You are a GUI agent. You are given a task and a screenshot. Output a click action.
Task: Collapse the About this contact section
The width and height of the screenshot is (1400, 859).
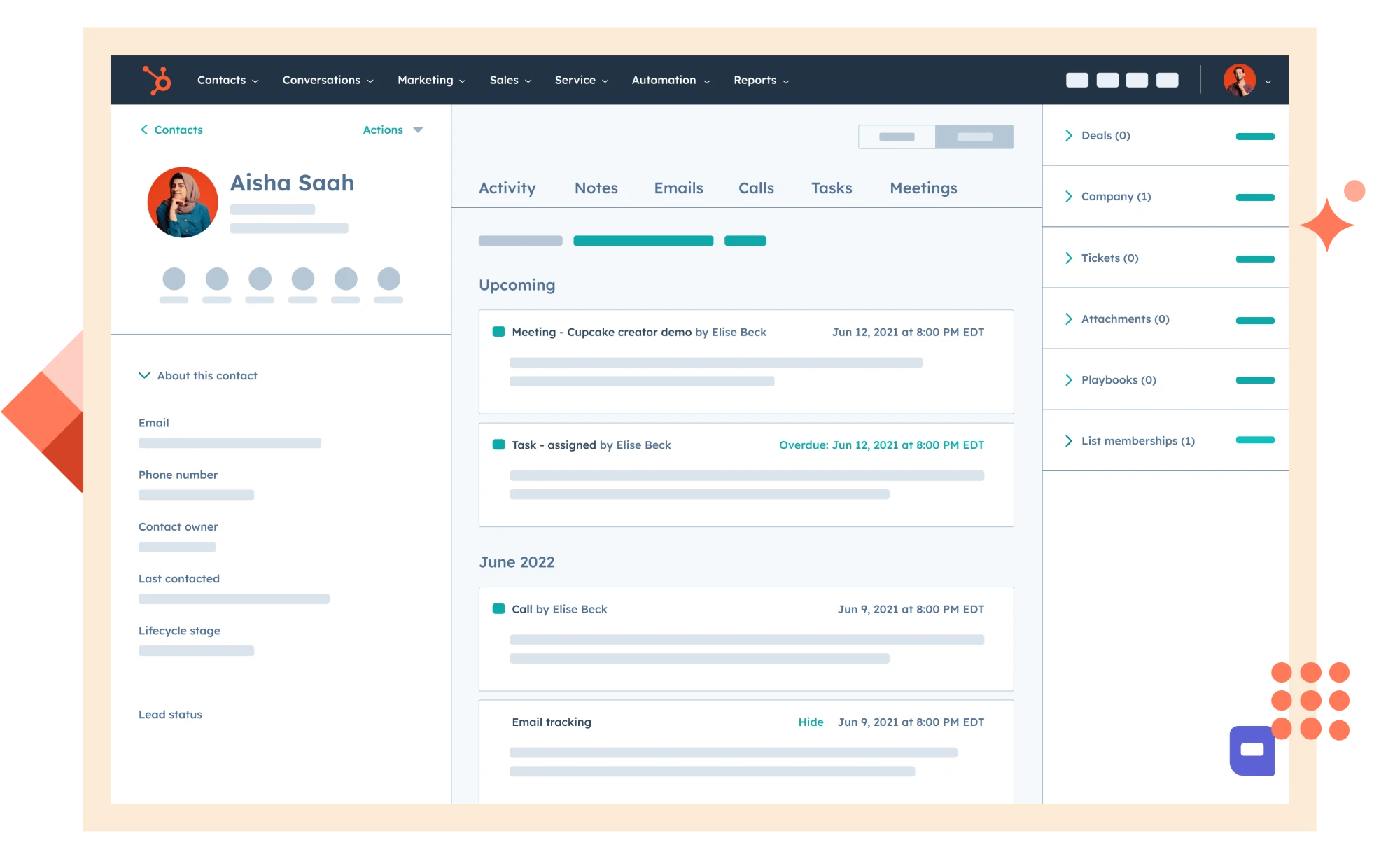198,375
